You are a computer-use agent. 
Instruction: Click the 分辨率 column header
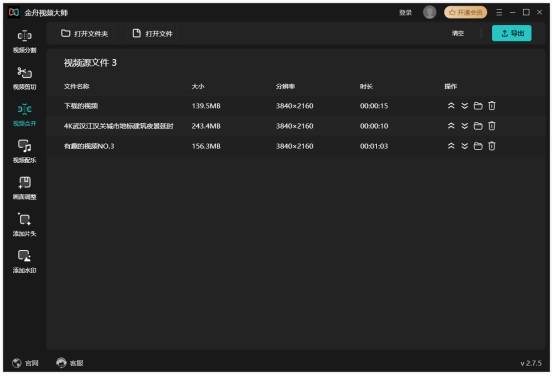pos(285,86)
